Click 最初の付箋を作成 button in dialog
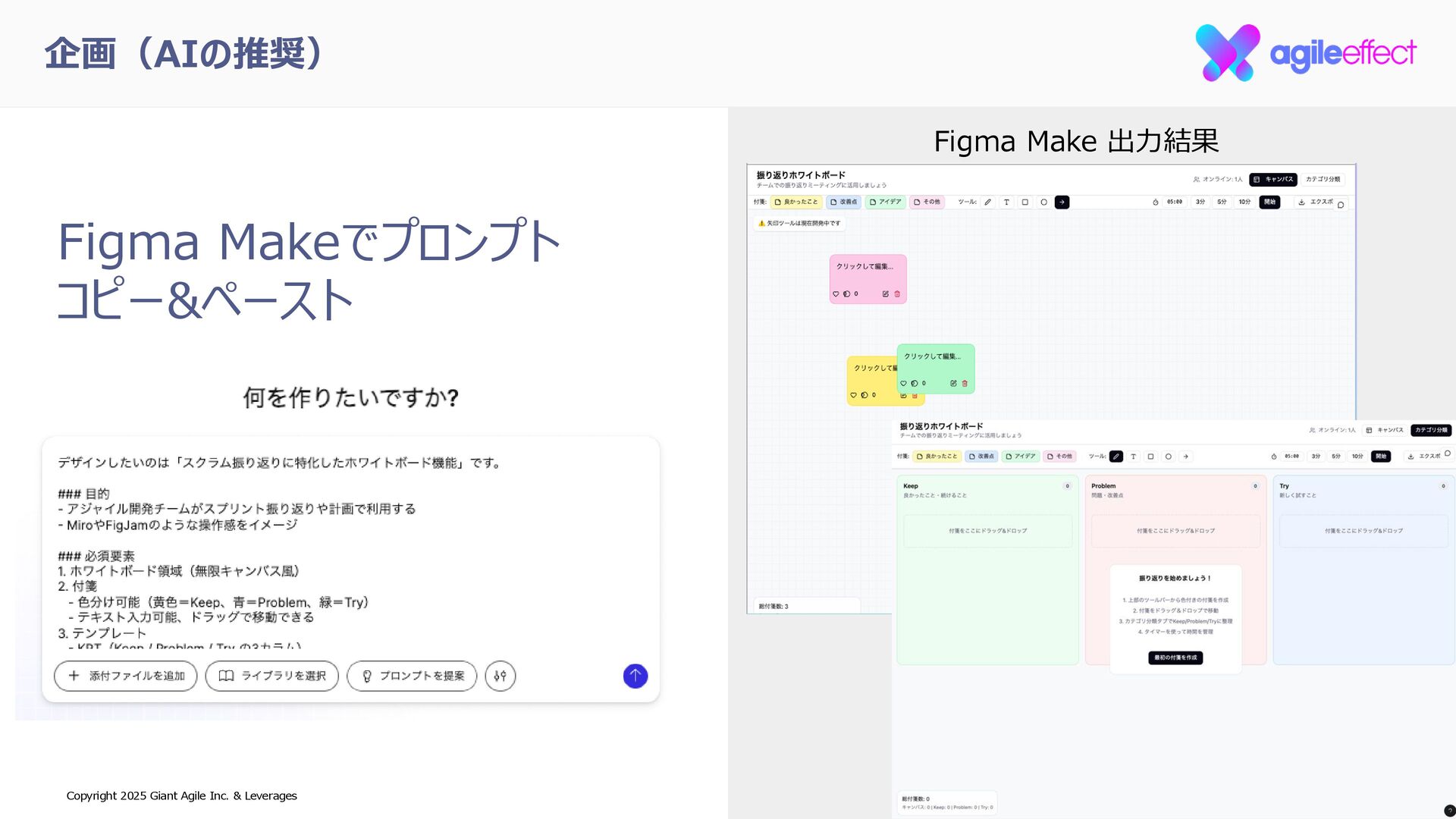The image size is (1456, 819). click(x=1175, y=657)
